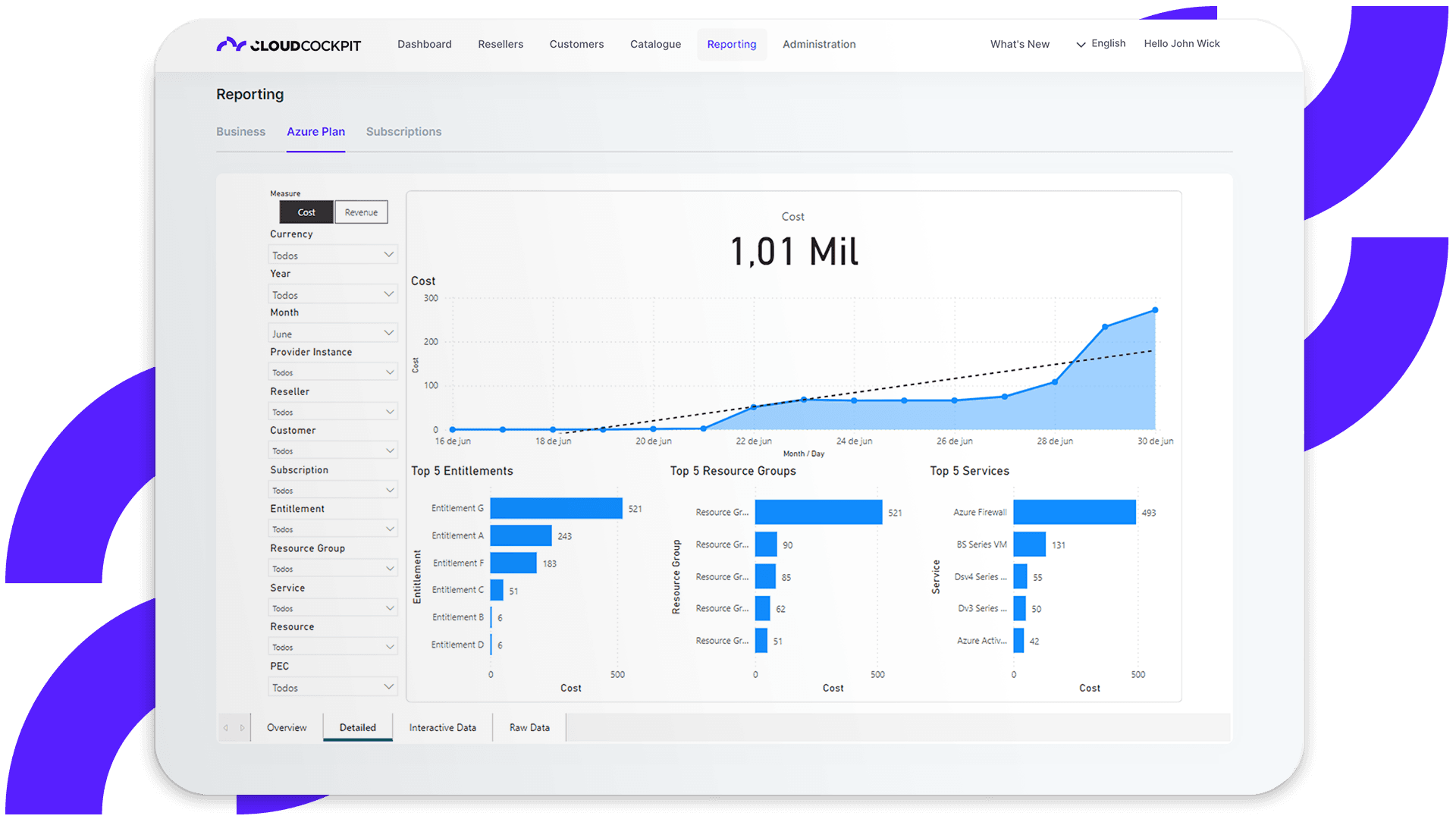
Task: Click the CloudCockpit logo icon
Action: (x=231, y=45)
